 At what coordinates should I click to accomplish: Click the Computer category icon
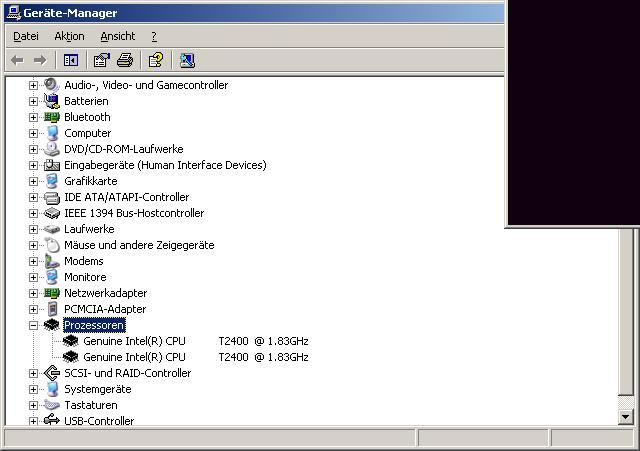pyautogui.click(x=52, y=133)
